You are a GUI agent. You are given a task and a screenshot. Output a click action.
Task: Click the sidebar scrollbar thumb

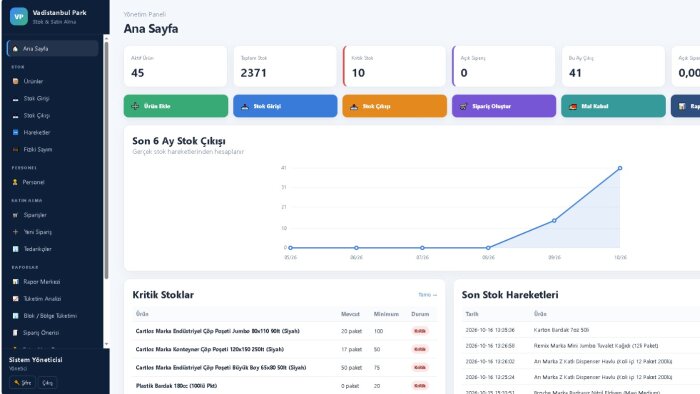tap(106, 161)
